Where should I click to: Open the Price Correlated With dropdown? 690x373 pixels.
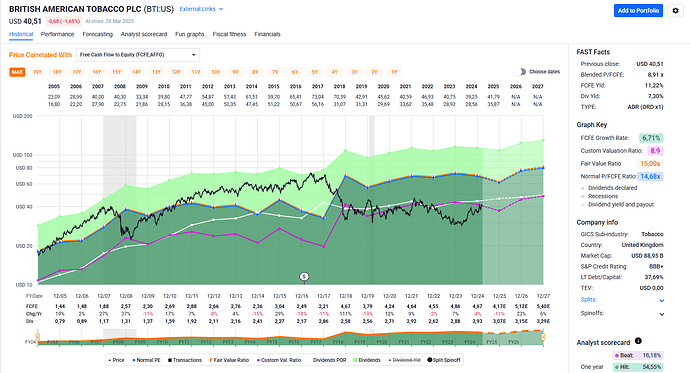coord(138,55)
